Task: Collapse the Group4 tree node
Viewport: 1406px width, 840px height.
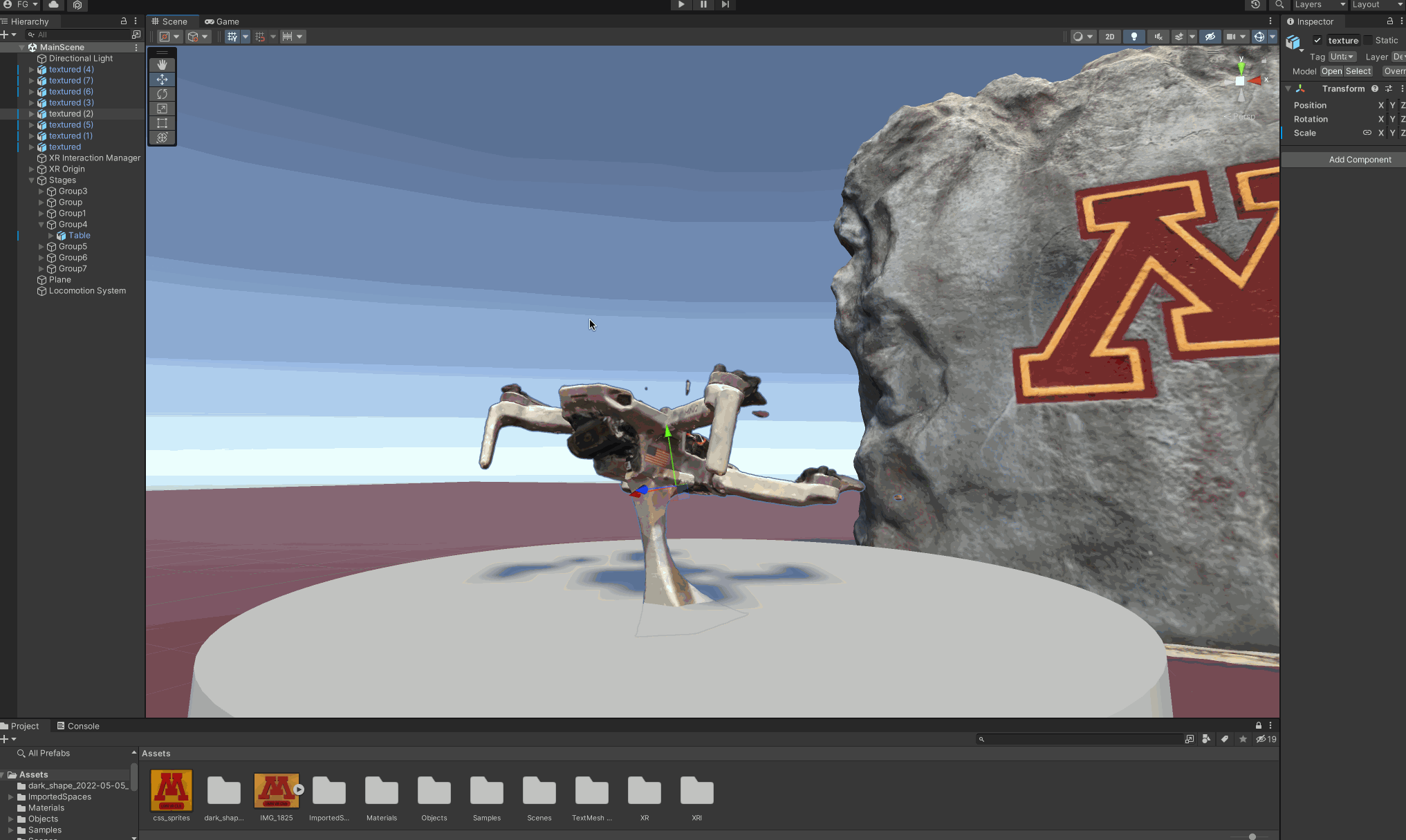Action: click(41, 225)
